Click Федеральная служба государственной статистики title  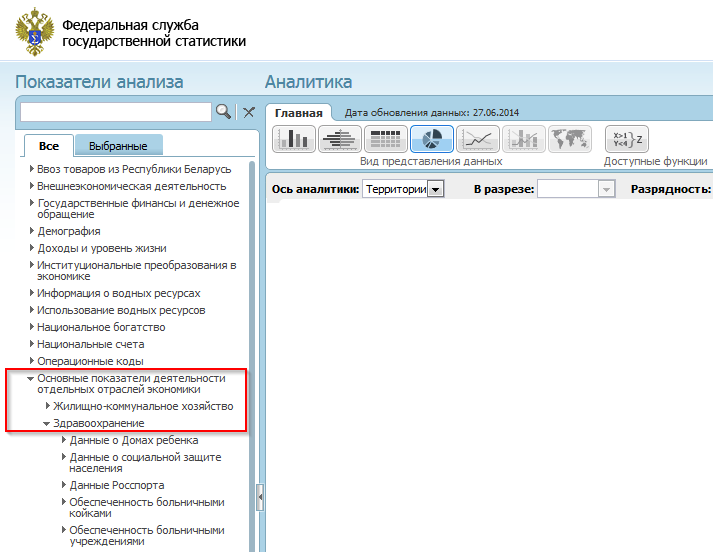[x=154, y=33]
